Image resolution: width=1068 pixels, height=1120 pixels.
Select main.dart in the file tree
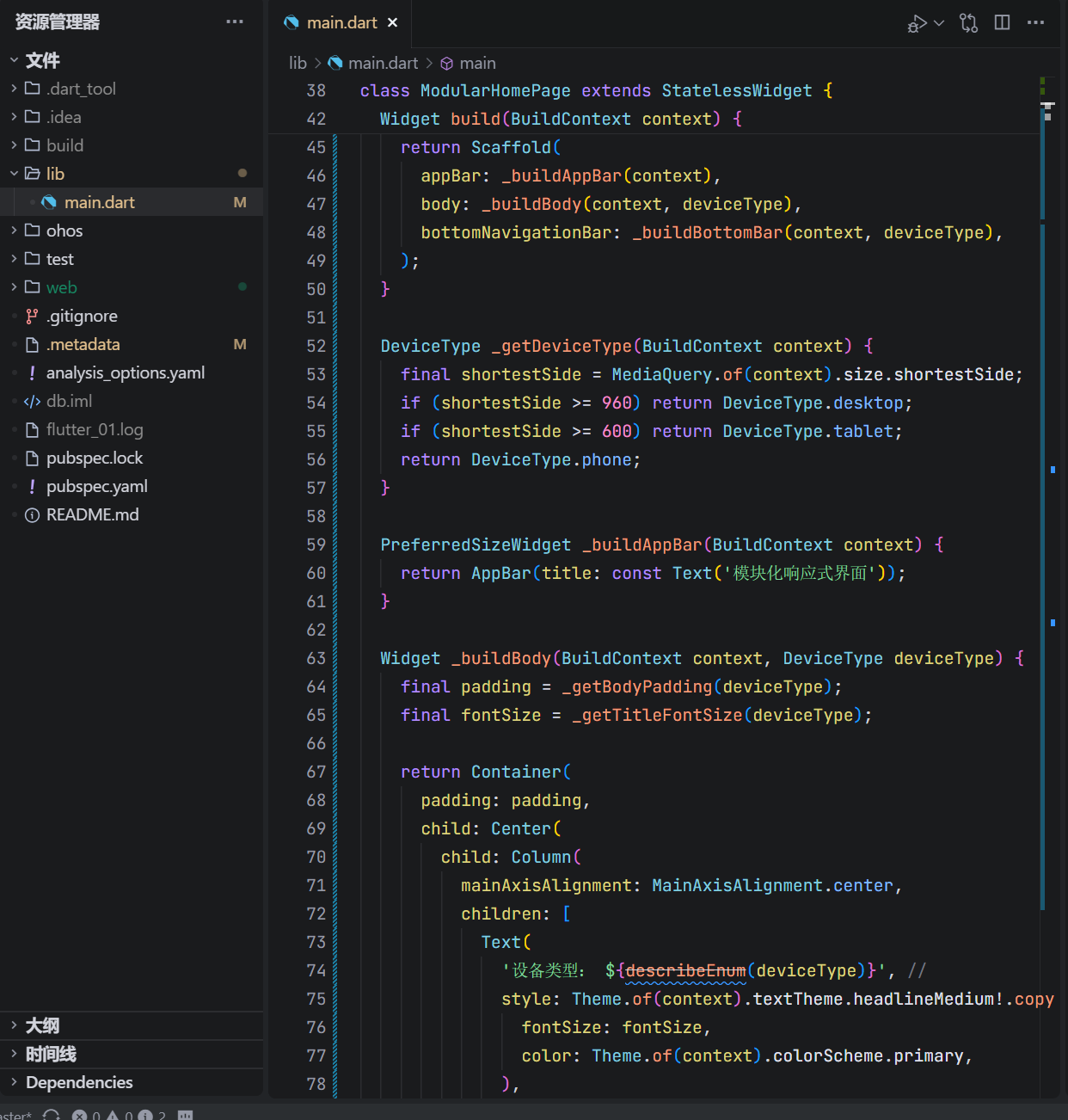click(x=132, y=202)
